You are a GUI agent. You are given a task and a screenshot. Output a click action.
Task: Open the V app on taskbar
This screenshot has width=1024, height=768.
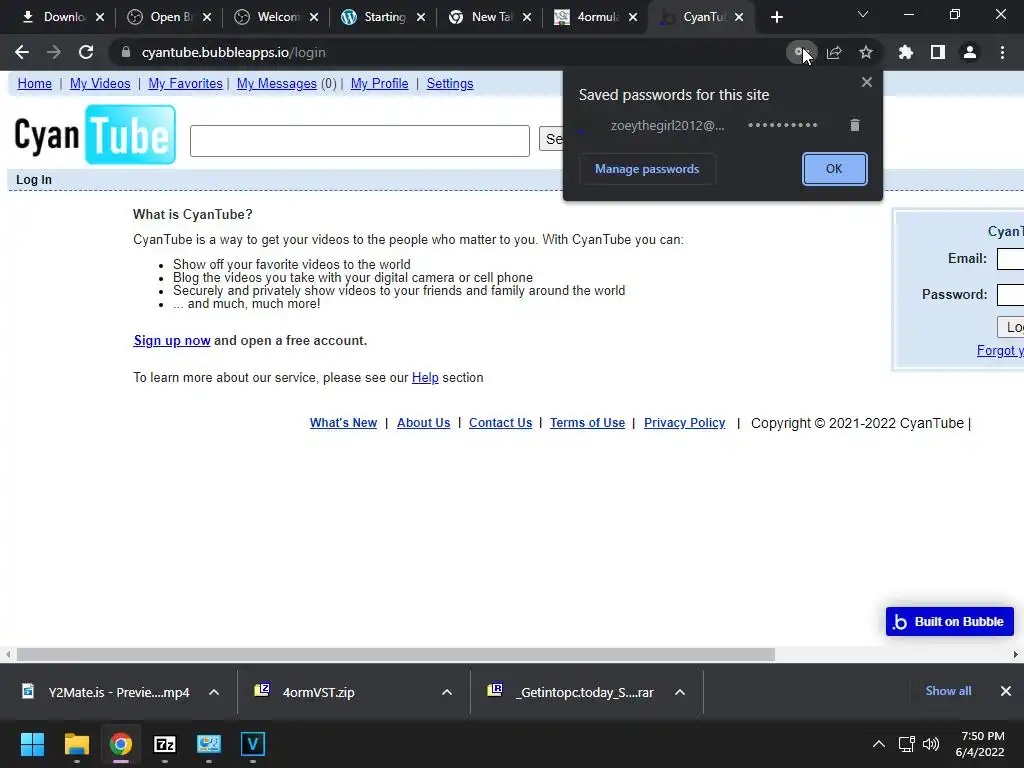(x=253, y=744)
